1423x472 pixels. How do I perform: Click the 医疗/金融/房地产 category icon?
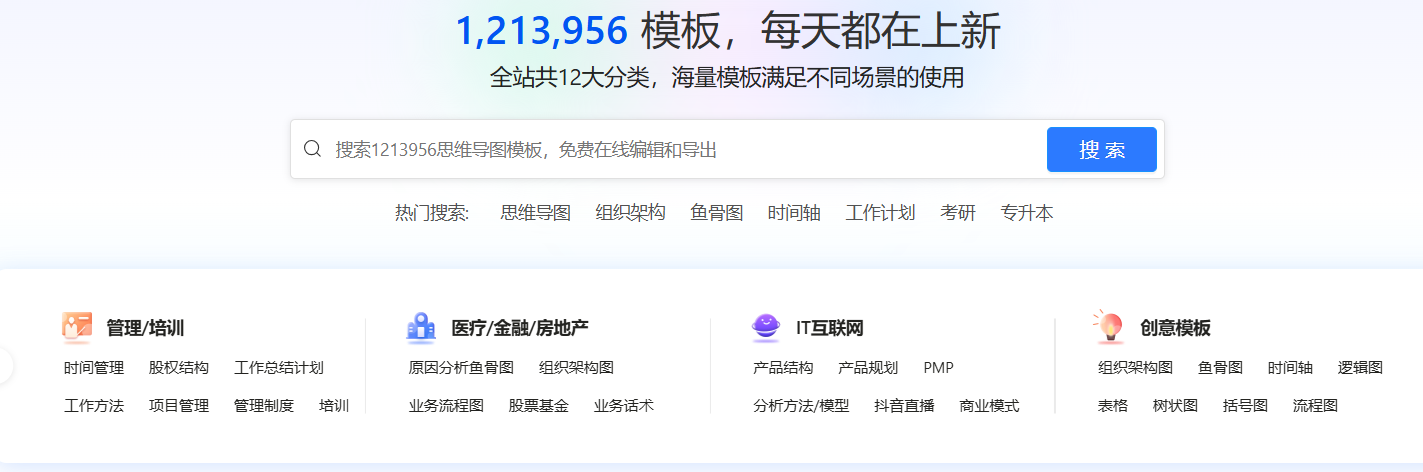(421, 327)
